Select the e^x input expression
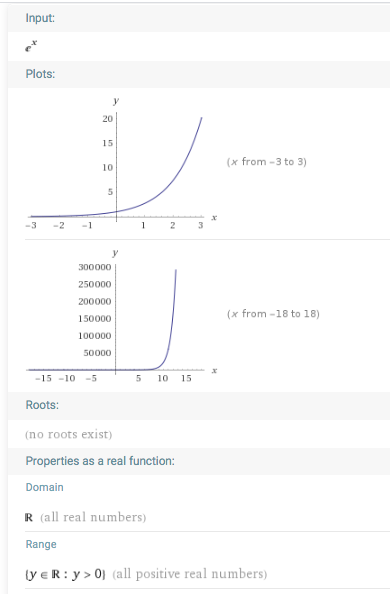Image resolution: width=390 pixels, height=594 pixels. (x=31, y=46)
